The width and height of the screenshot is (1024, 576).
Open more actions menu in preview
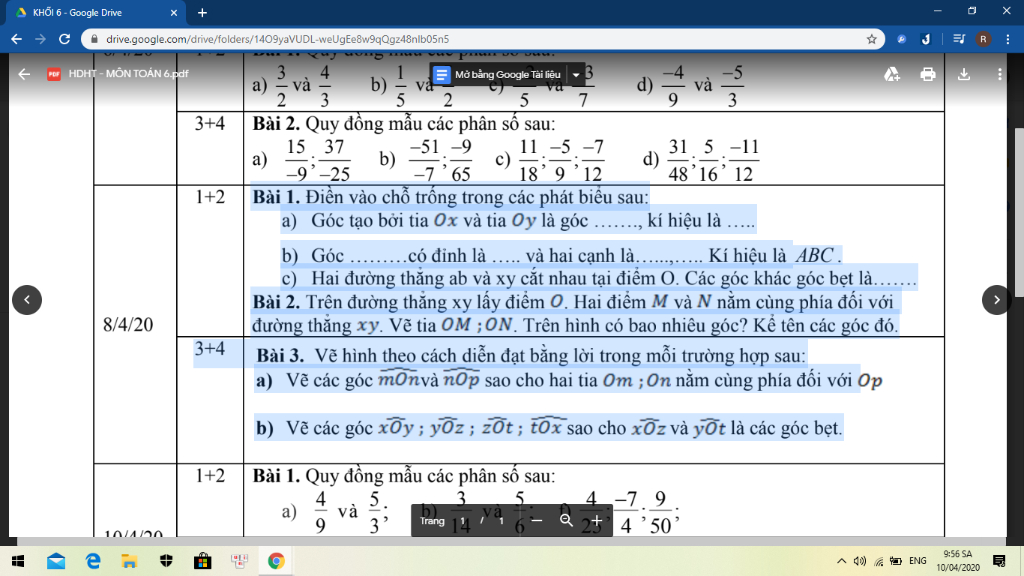click(x=1000, y=74)
